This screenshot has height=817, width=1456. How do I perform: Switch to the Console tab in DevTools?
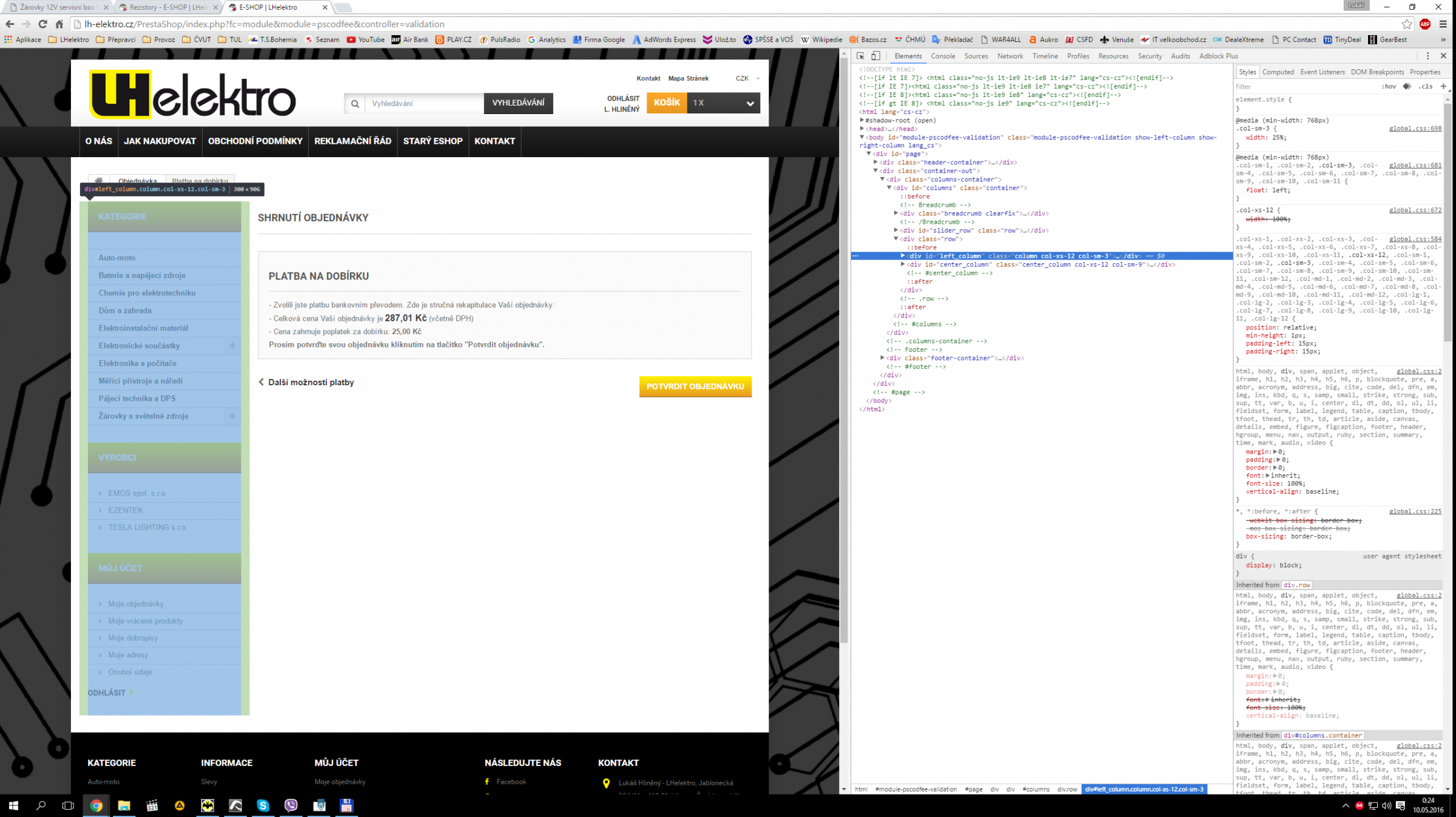pyautogui.click(x=942, y=56)
